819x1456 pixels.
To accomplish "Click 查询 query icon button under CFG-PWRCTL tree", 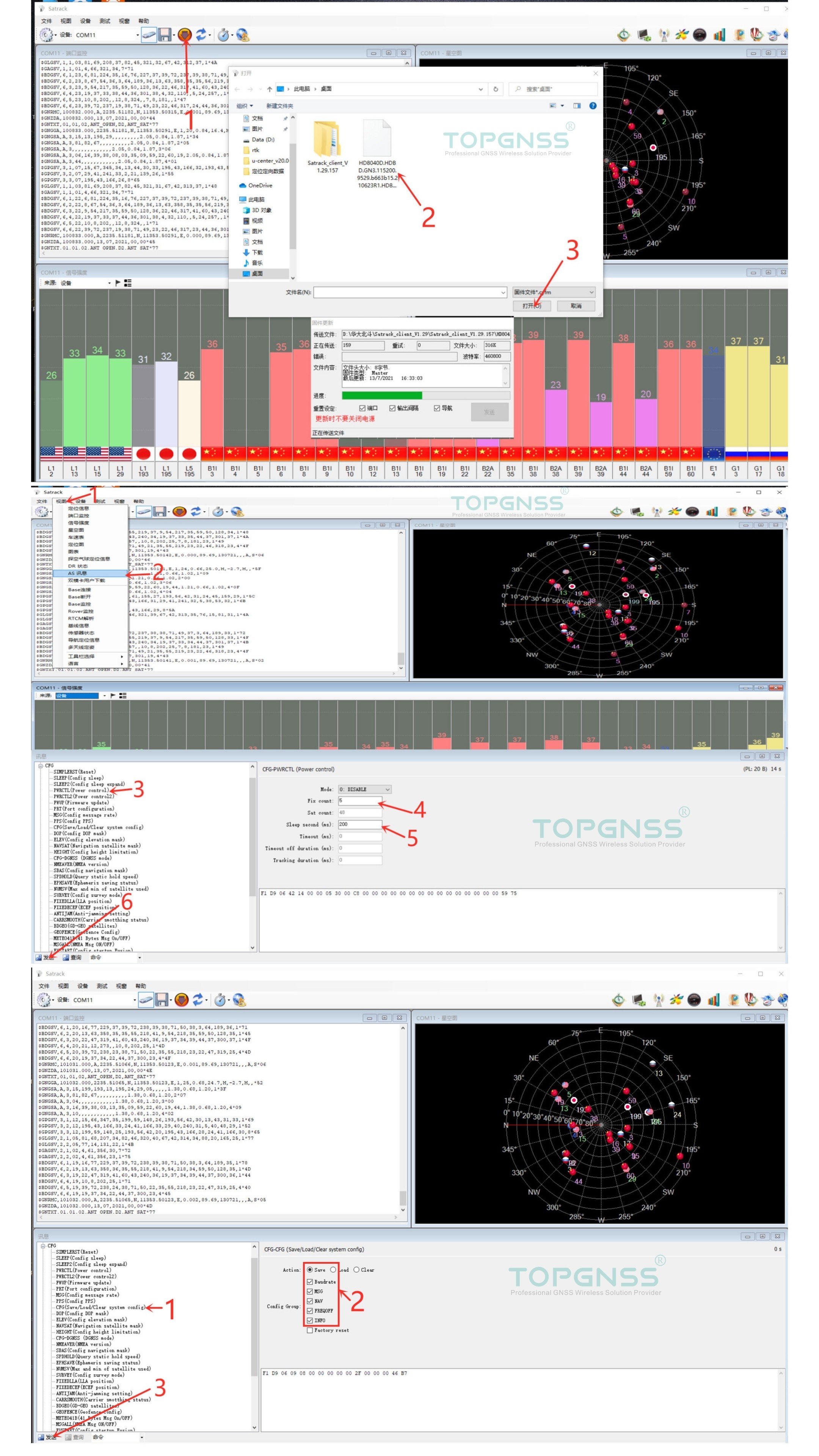I will [x=72, y=957].
